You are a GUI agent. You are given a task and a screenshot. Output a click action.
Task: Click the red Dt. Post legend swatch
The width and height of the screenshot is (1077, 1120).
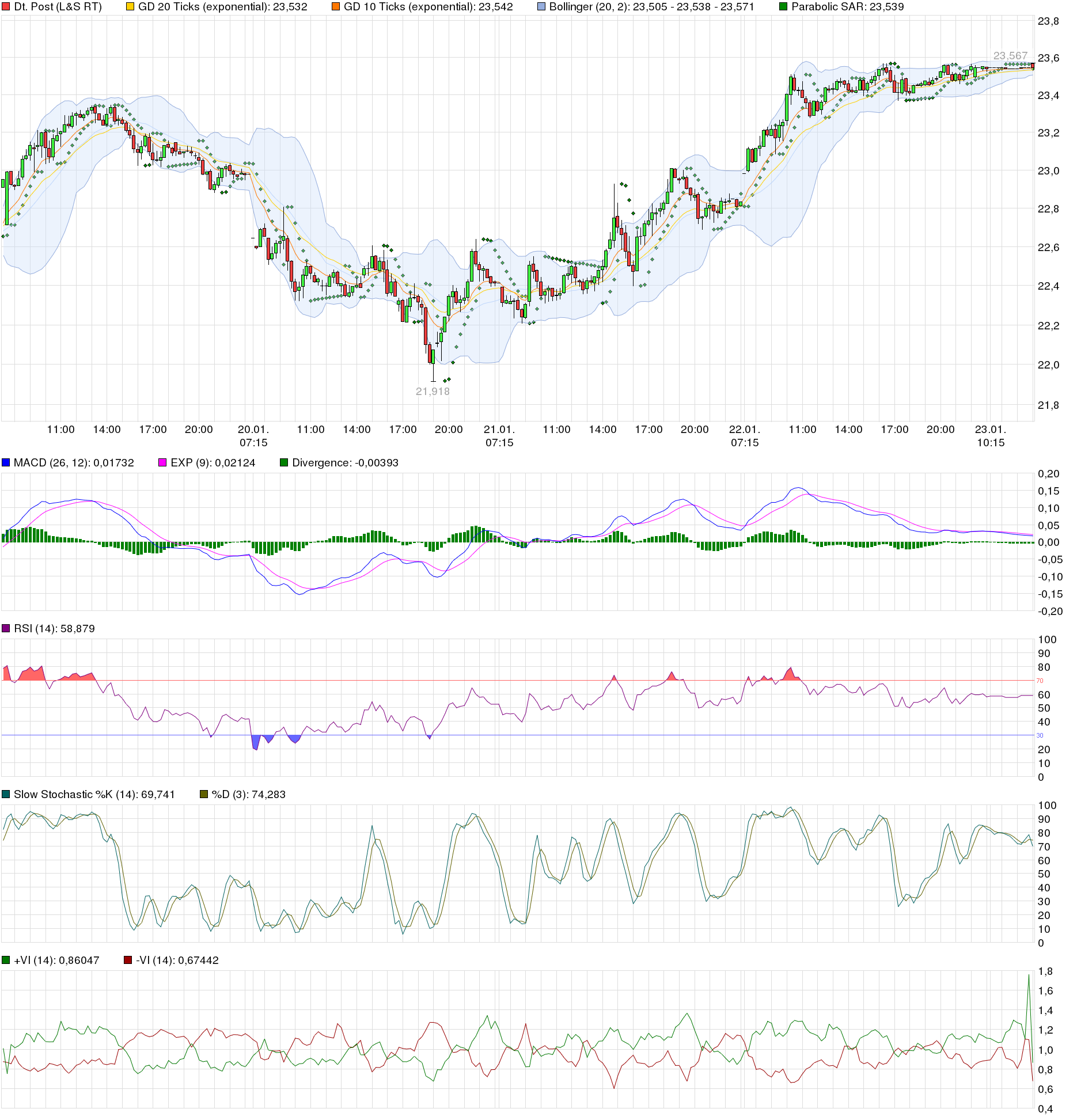(6, 7)
